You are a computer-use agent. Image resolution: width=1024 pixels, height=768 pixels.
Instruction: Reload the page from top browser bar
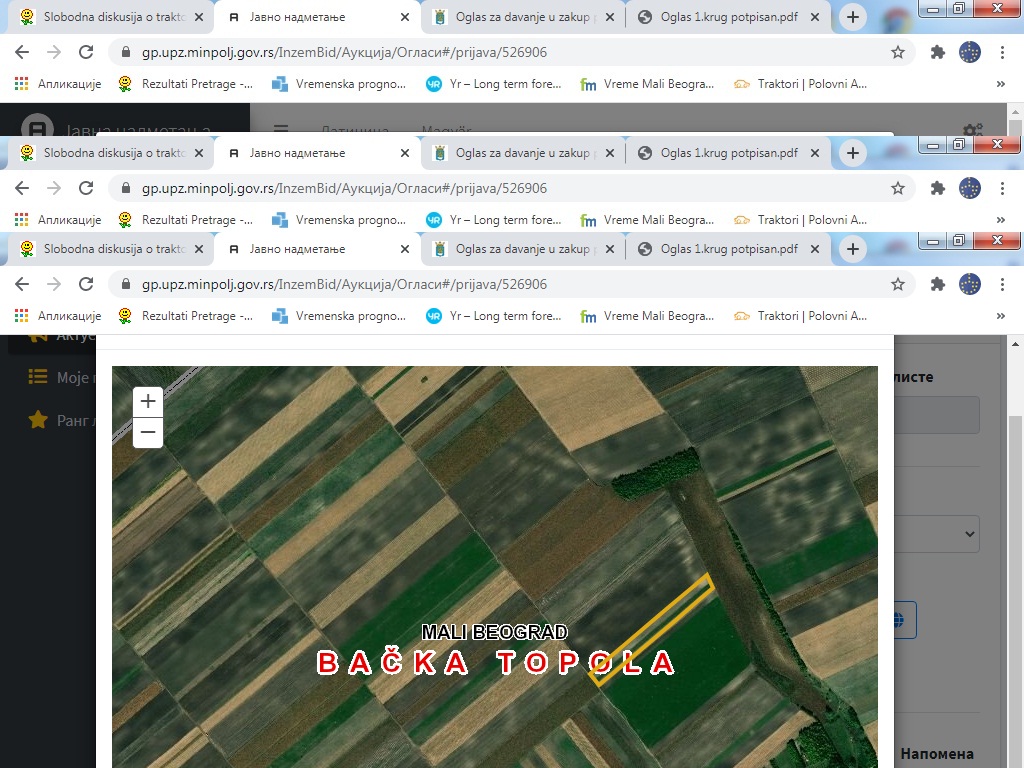click(x=86, y=52)
